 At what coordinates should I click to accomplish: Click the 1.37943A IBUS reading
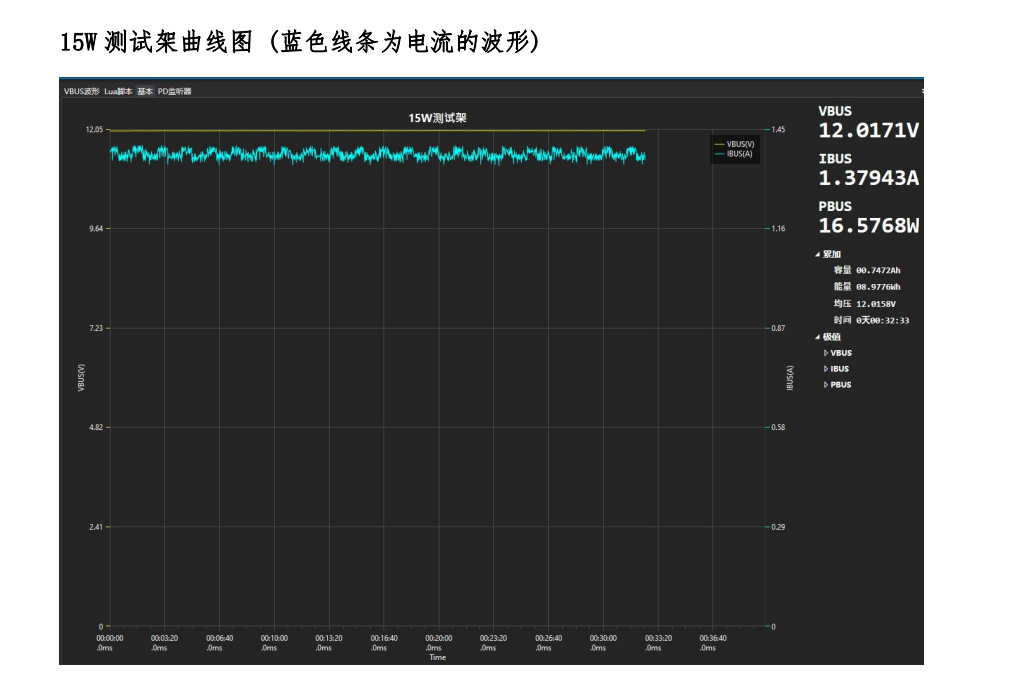point(868,178)
